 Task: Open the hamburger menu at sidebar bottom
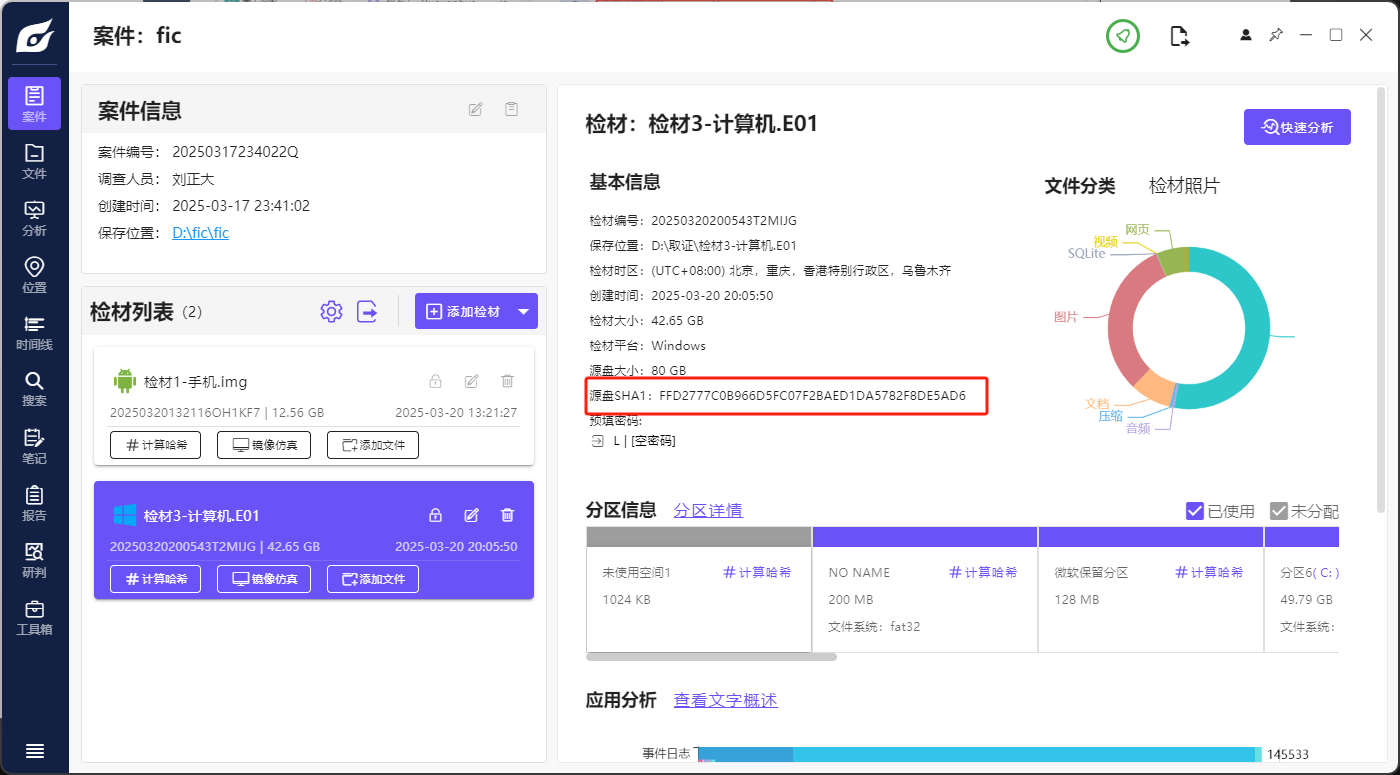[34, 751]
